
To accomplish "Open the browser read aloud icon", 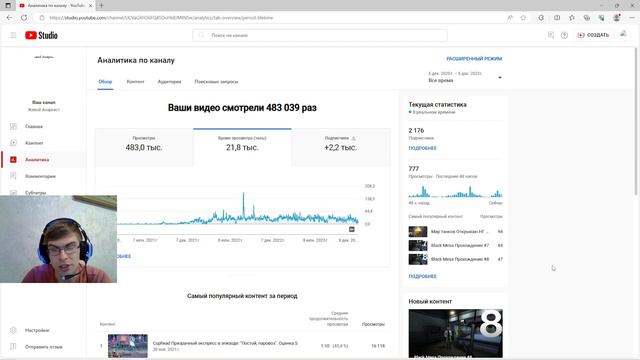I will (510, 18).
